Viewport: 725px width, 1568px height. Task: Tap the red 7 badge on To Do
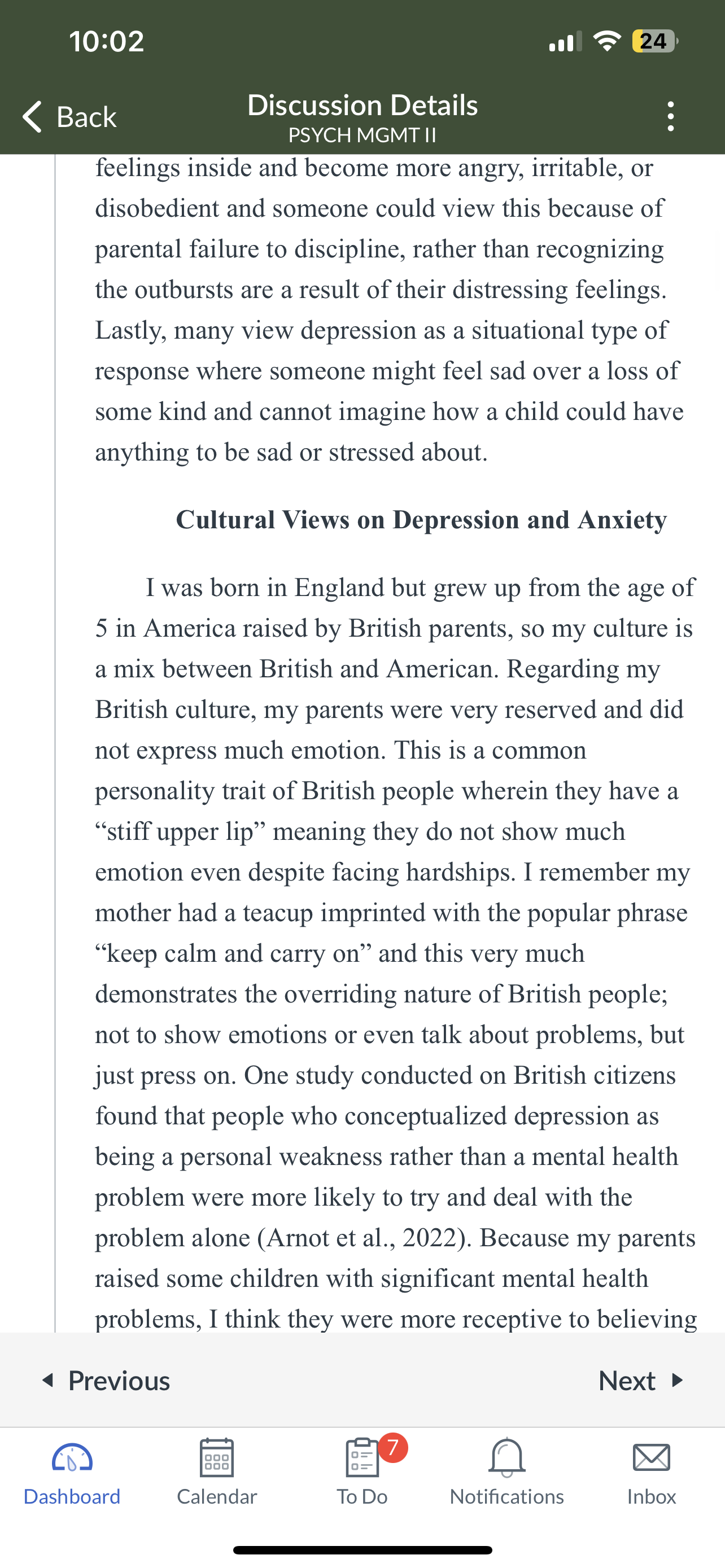(393, 1447)
